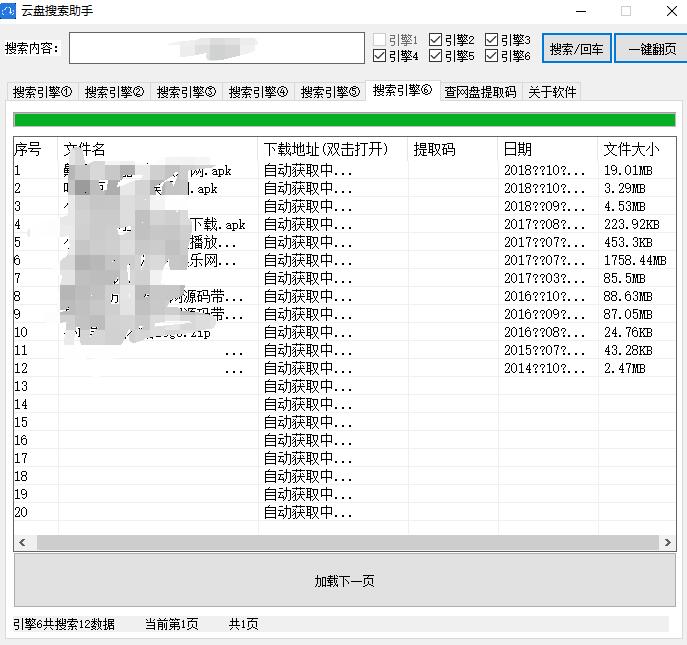Click the 共1页 status text
The width and height of the screenshot is (687, 645).
click(x=244, y=624)
